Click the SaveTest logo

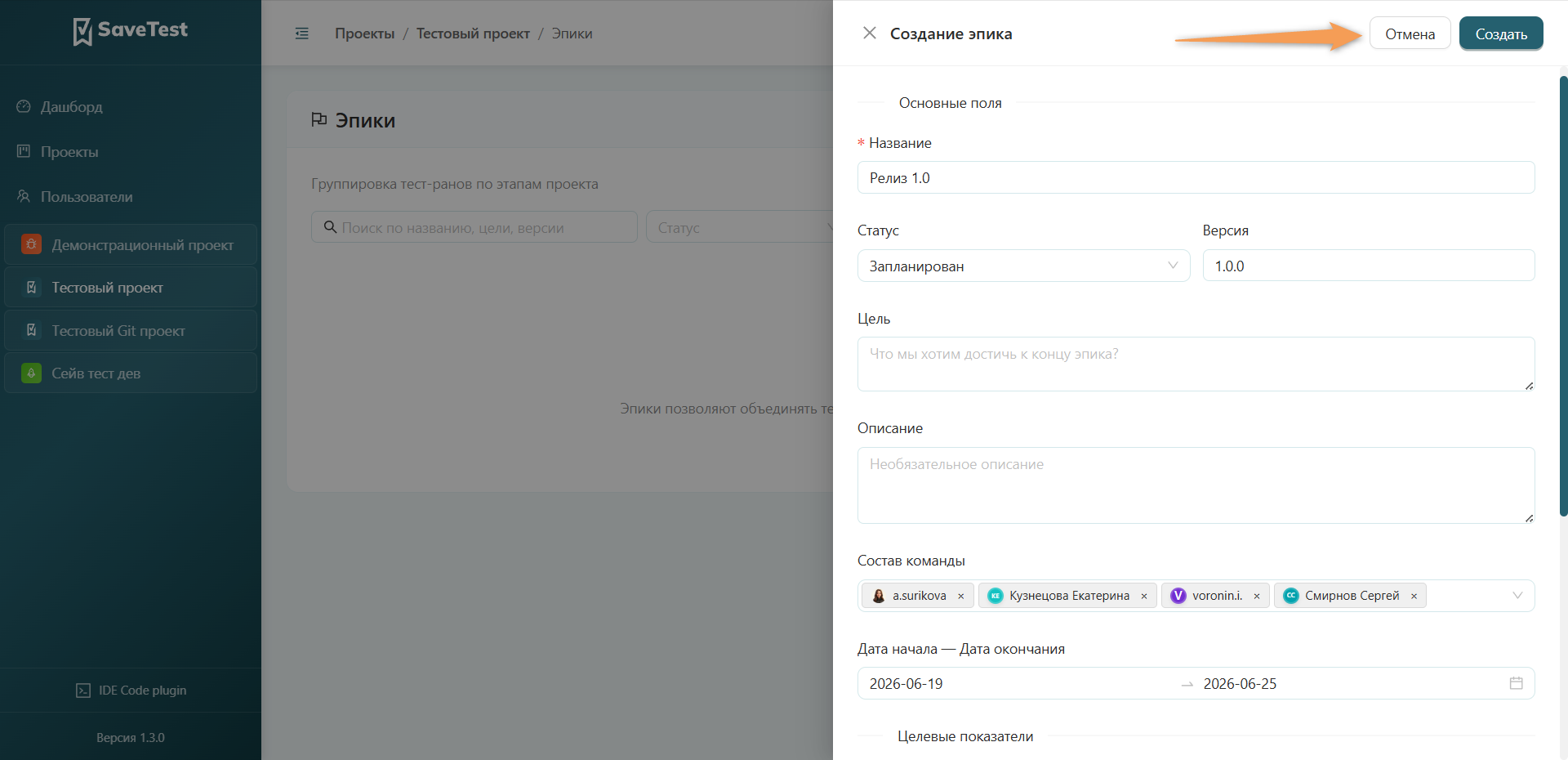(x=131, y=31)
